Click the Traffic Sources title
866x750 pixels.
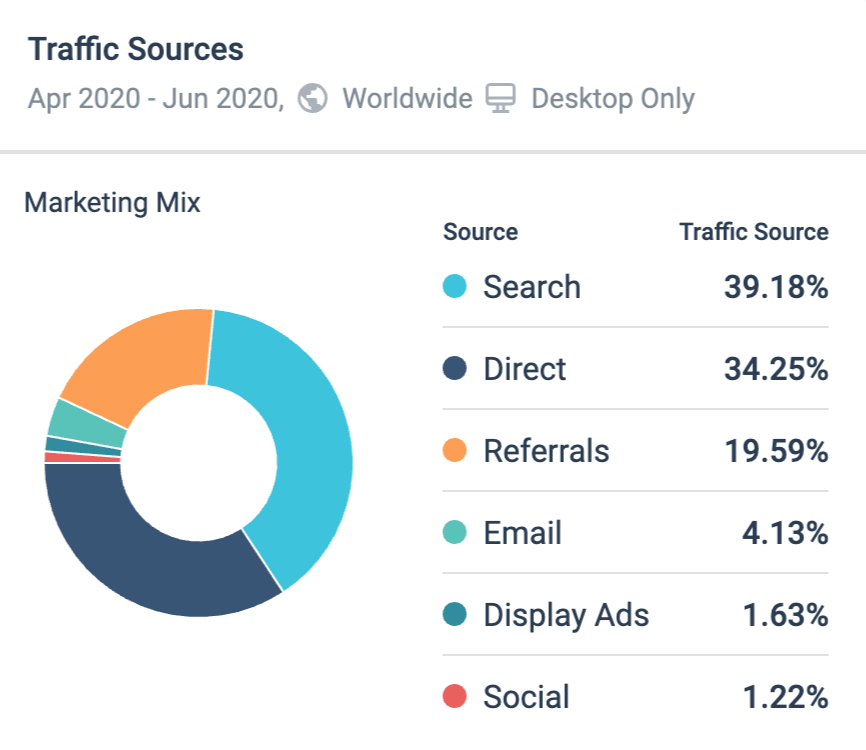click(x=135, y=49)
